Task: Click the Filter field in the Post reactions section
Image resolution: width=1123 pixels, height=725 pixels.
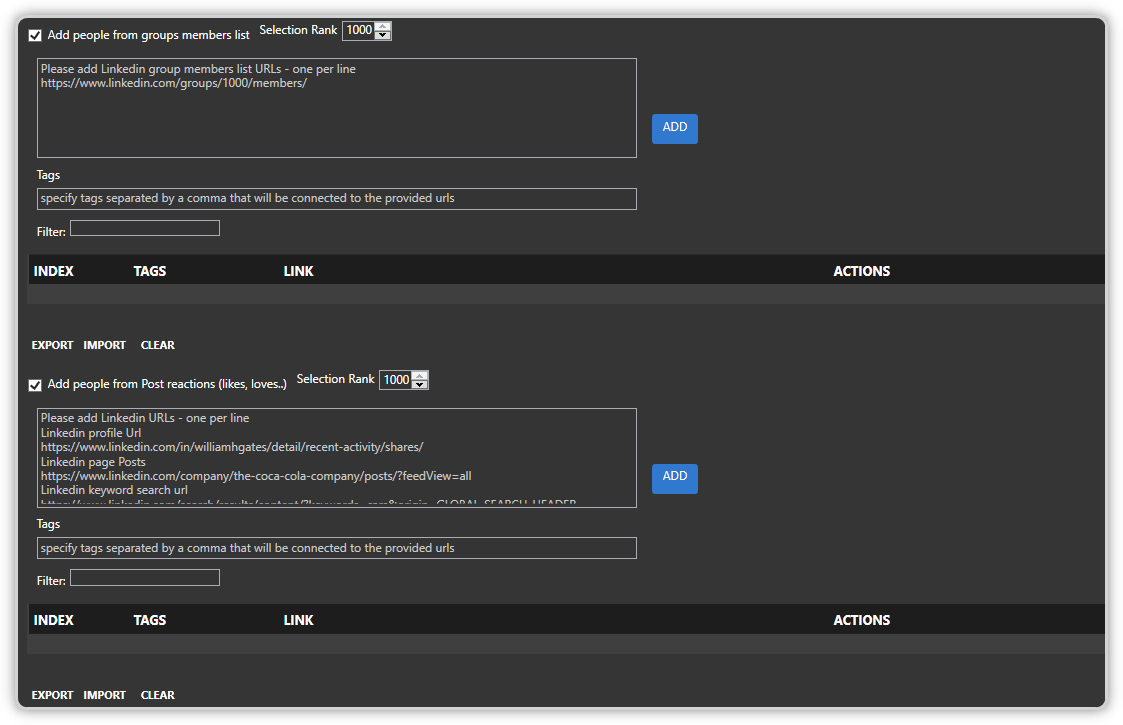Action: click(144, 577)
